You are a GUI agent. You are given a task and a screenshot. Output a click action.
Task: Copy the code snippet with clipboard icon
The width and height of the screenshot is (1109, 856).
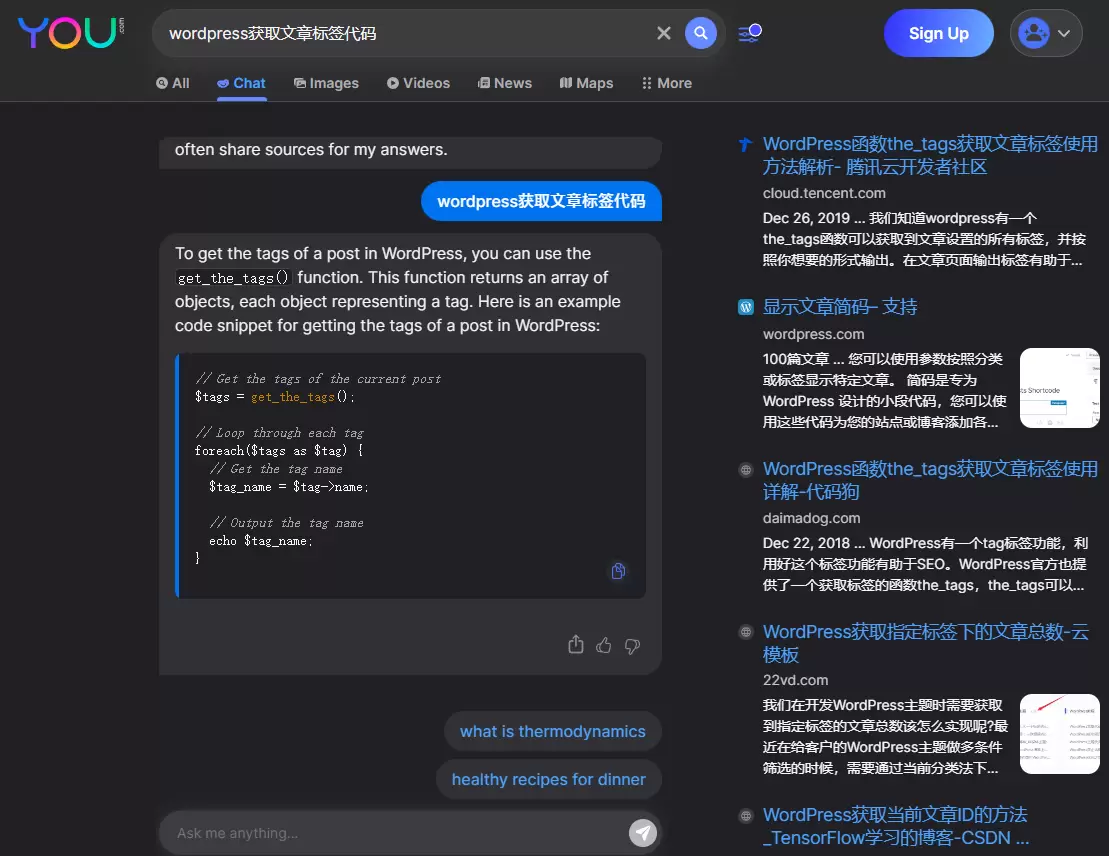618,571
